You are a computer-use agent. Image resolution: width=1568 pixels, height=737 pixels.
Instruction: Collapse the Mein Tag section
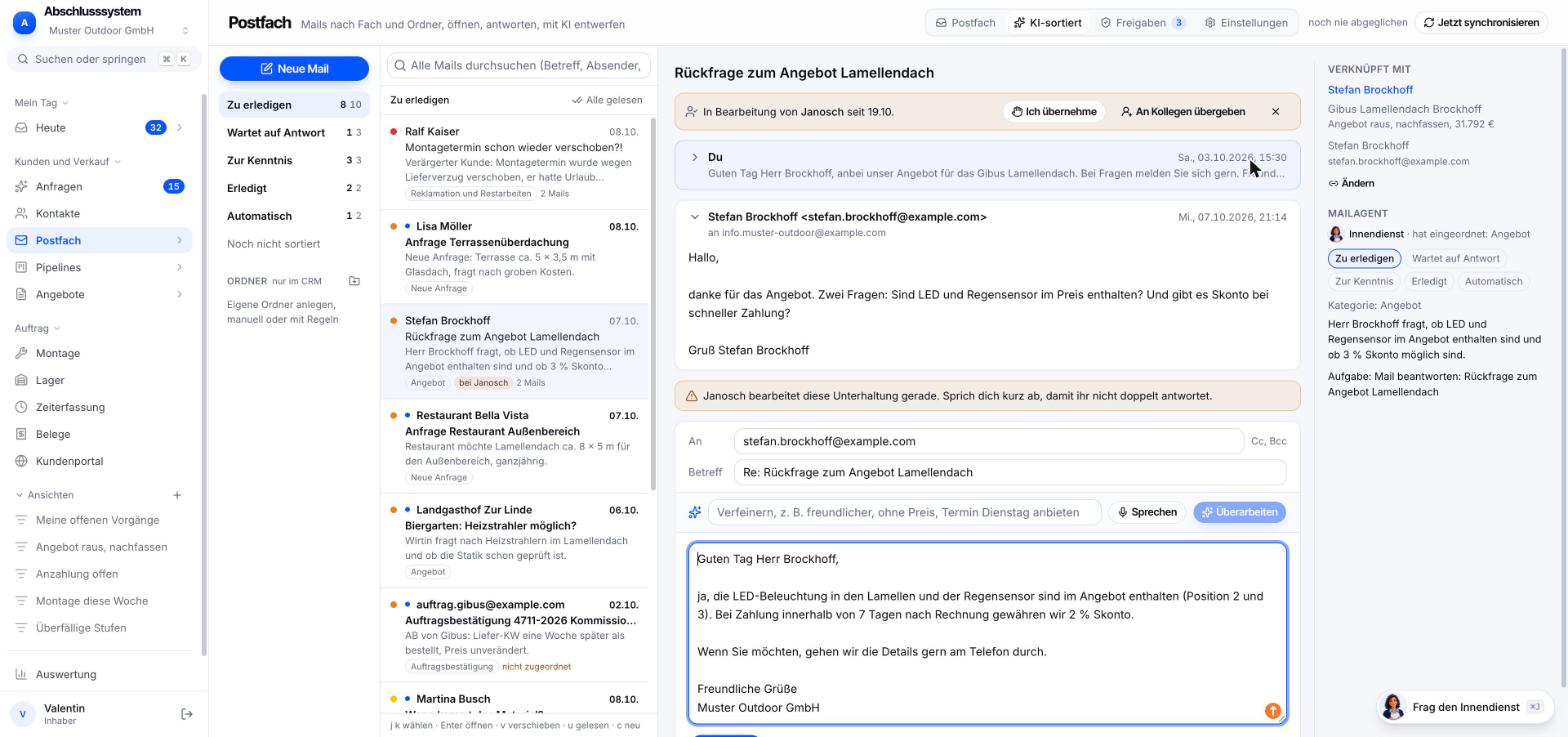click(x=41, y=102)
